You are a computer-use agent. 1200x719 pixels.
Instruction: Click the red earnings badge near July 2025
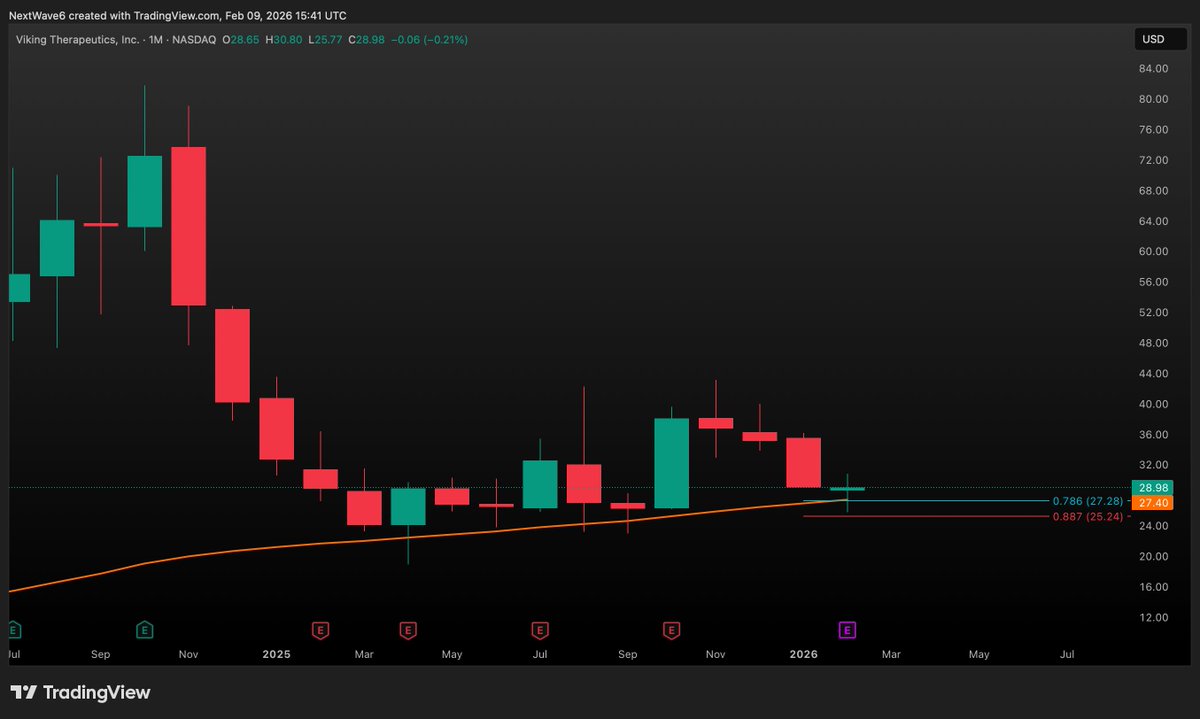[539, 631]
